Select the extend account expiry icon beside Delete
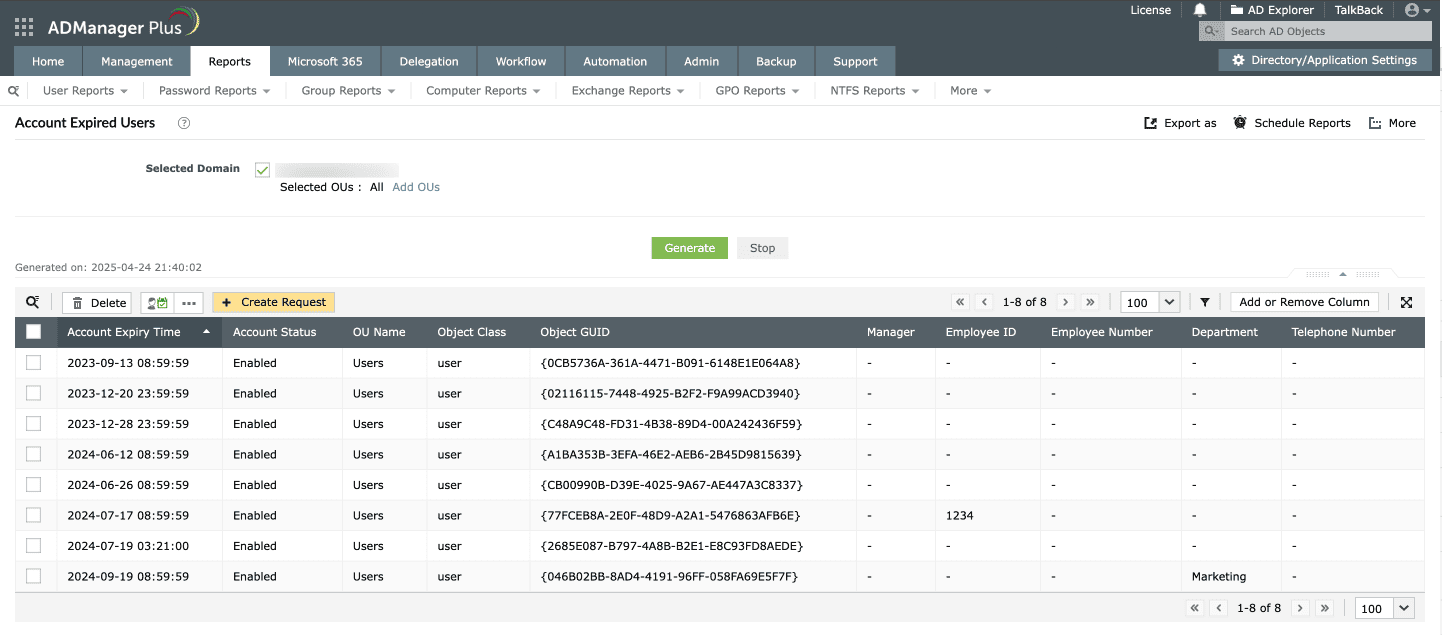The width and height of the screenshot is (1442, 635). (x=155, y=302)
